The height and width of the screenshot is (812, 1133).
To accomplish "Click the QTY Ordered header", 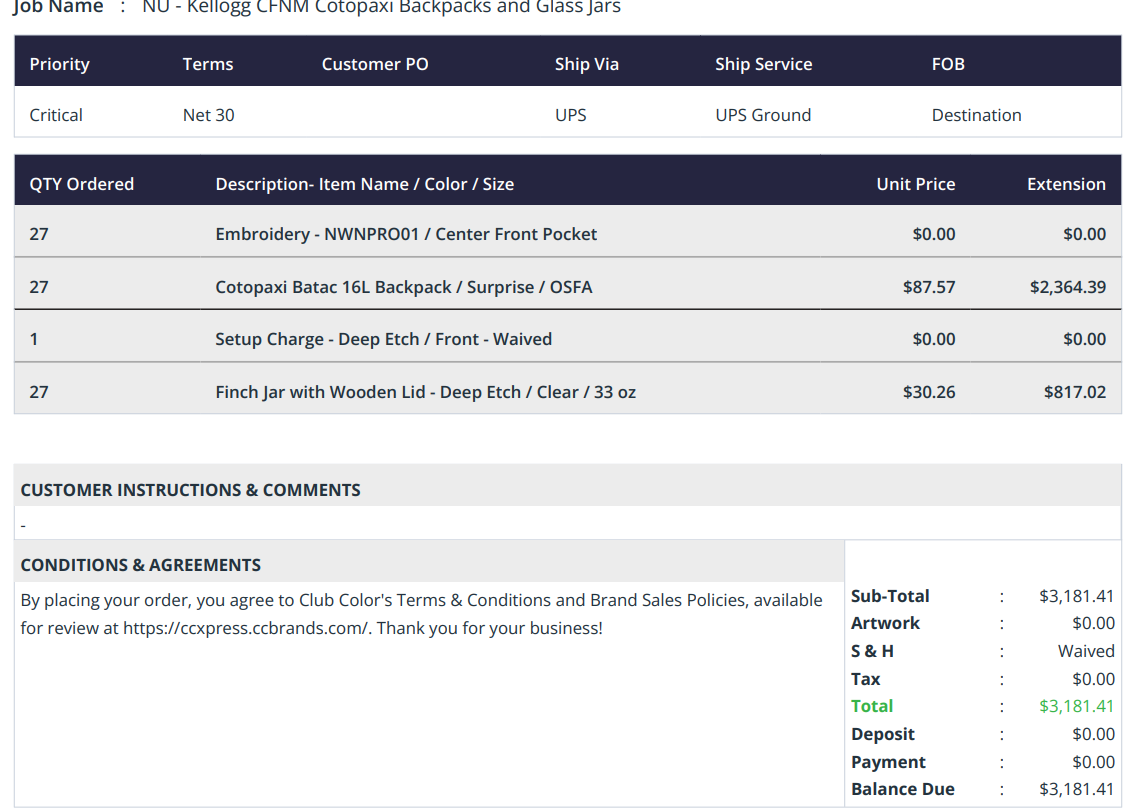I will pos(82,184).
